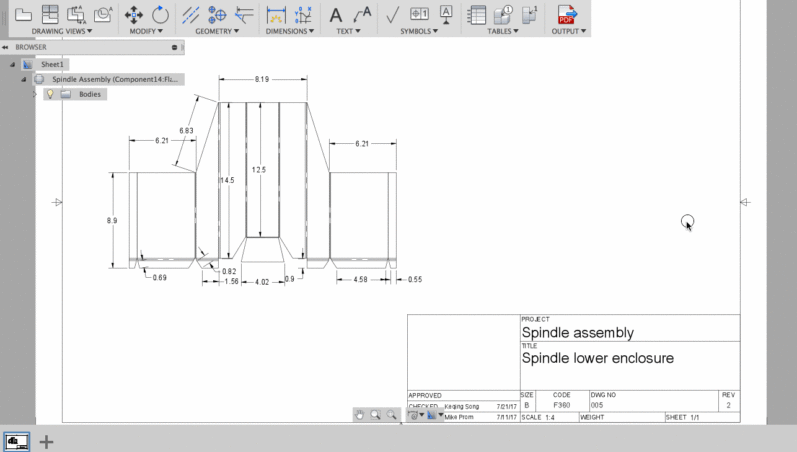Select the Leader text tool

362,15
